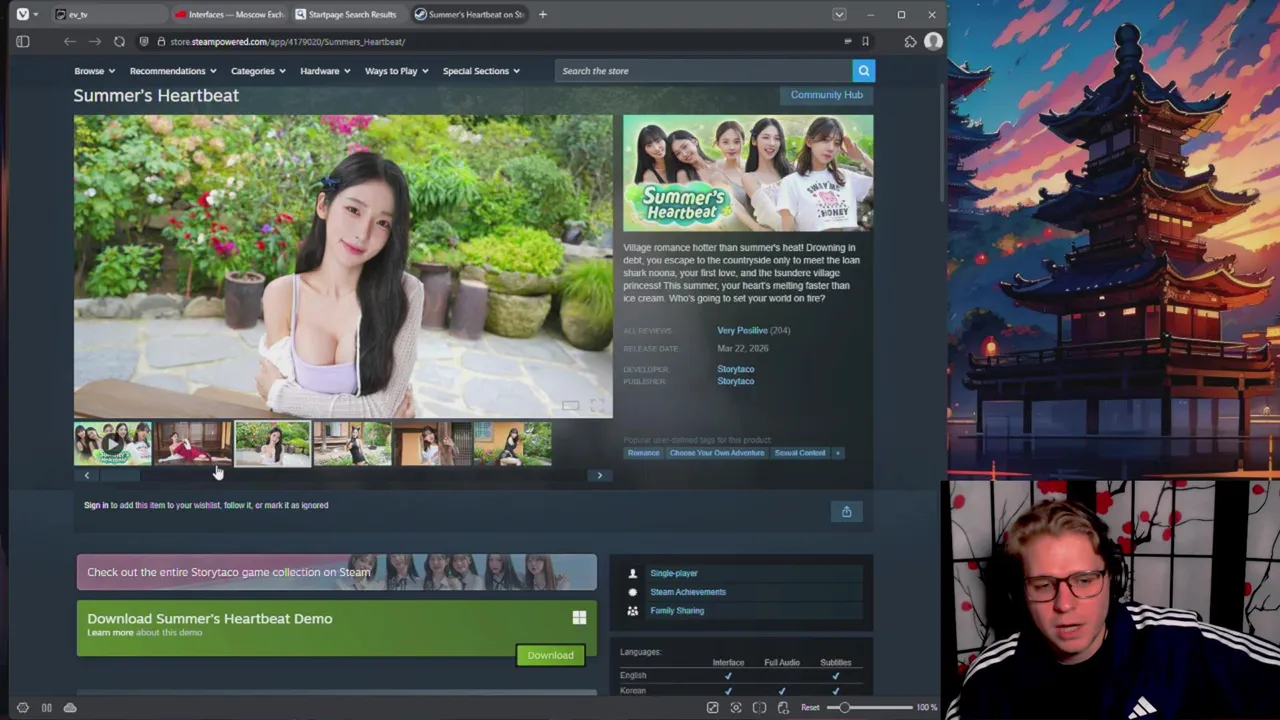Viewport: 1280px width, 720px height.
Task: Click the right arrow under the screenshot strip
Action: pos(600,475)
